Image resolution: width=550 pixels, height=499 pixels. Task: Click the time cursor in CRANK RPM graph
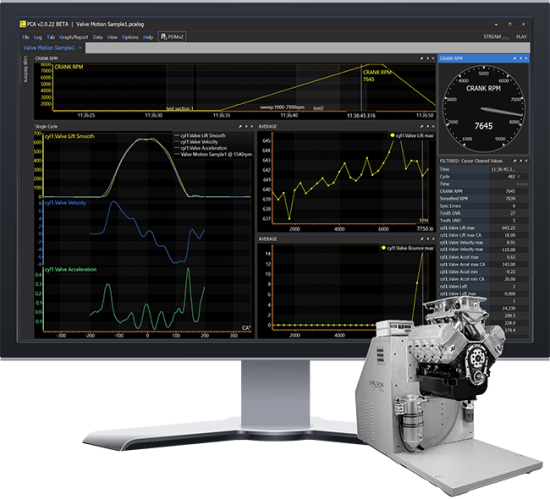(x=361, y=88)
